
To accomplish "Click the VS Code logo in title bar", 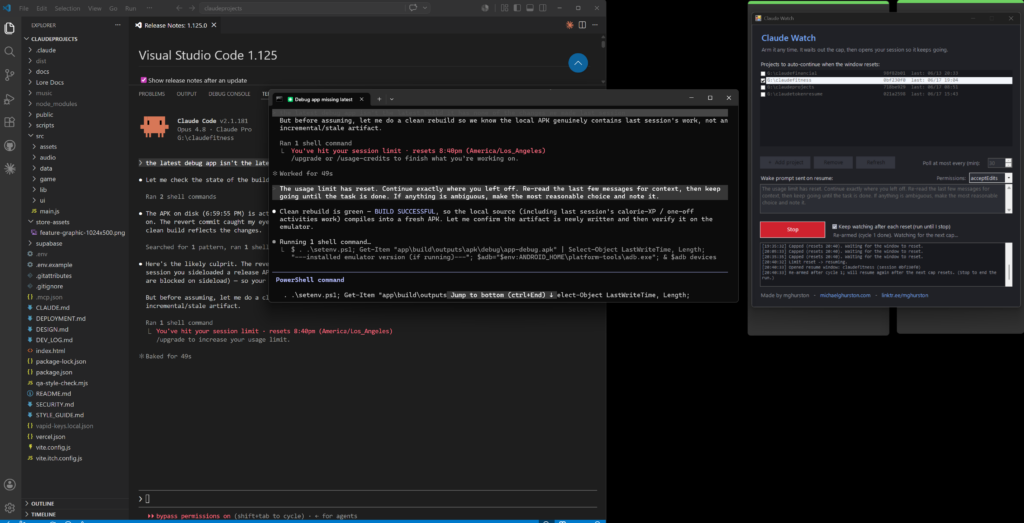I will point(7,8).
